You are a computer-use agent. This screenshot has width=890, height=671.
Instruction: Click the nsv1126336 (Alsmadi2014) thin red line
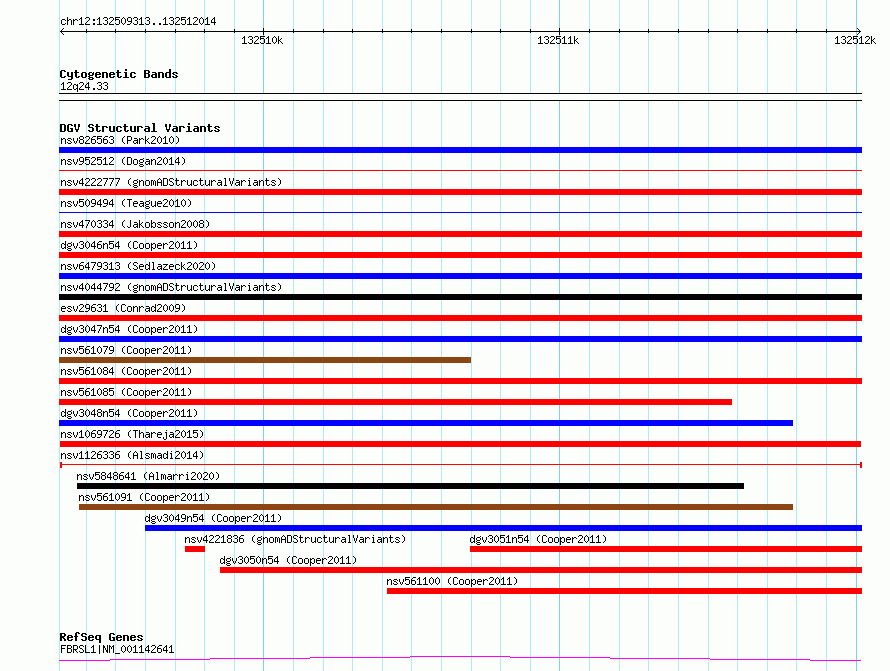[460, 465]
